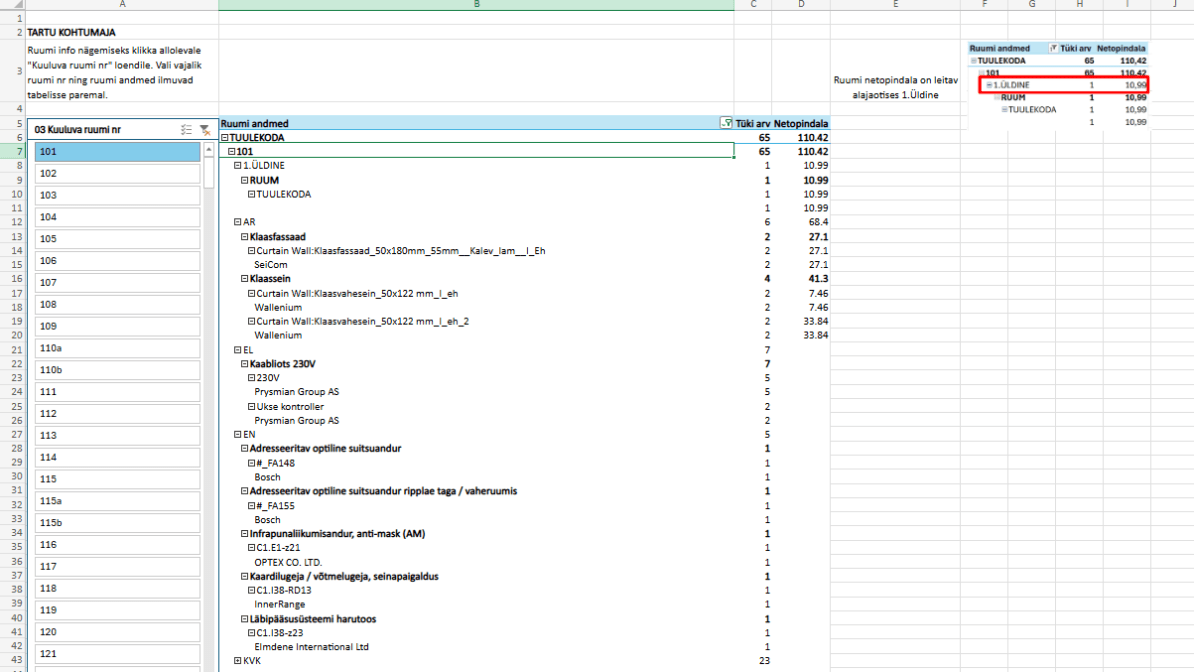Click the minus icon beside Kaabliots 230V

tap(244, 363)
